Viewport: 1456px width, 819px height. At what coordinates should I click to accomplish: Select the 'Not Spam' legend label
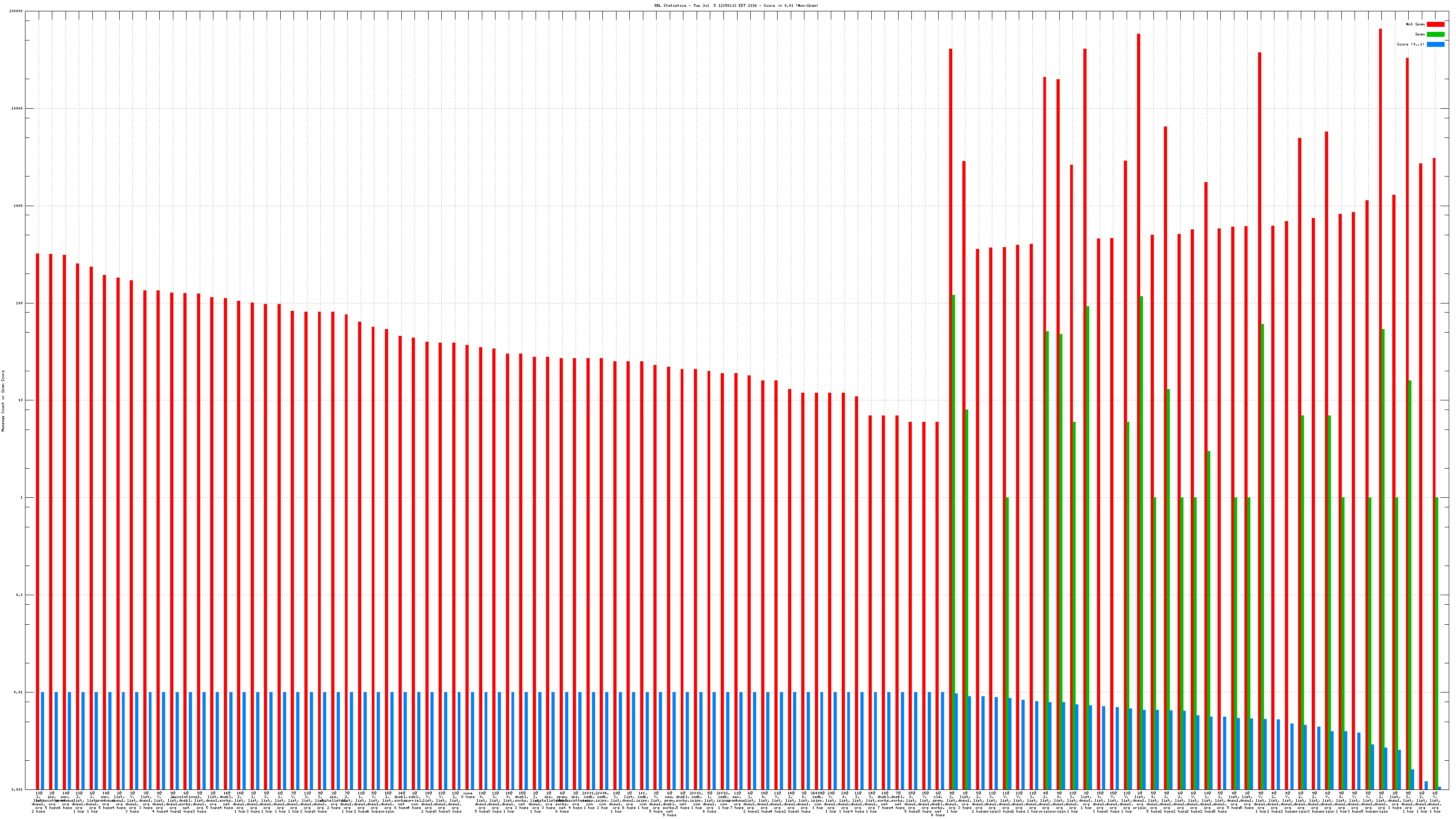point(1416,24)
